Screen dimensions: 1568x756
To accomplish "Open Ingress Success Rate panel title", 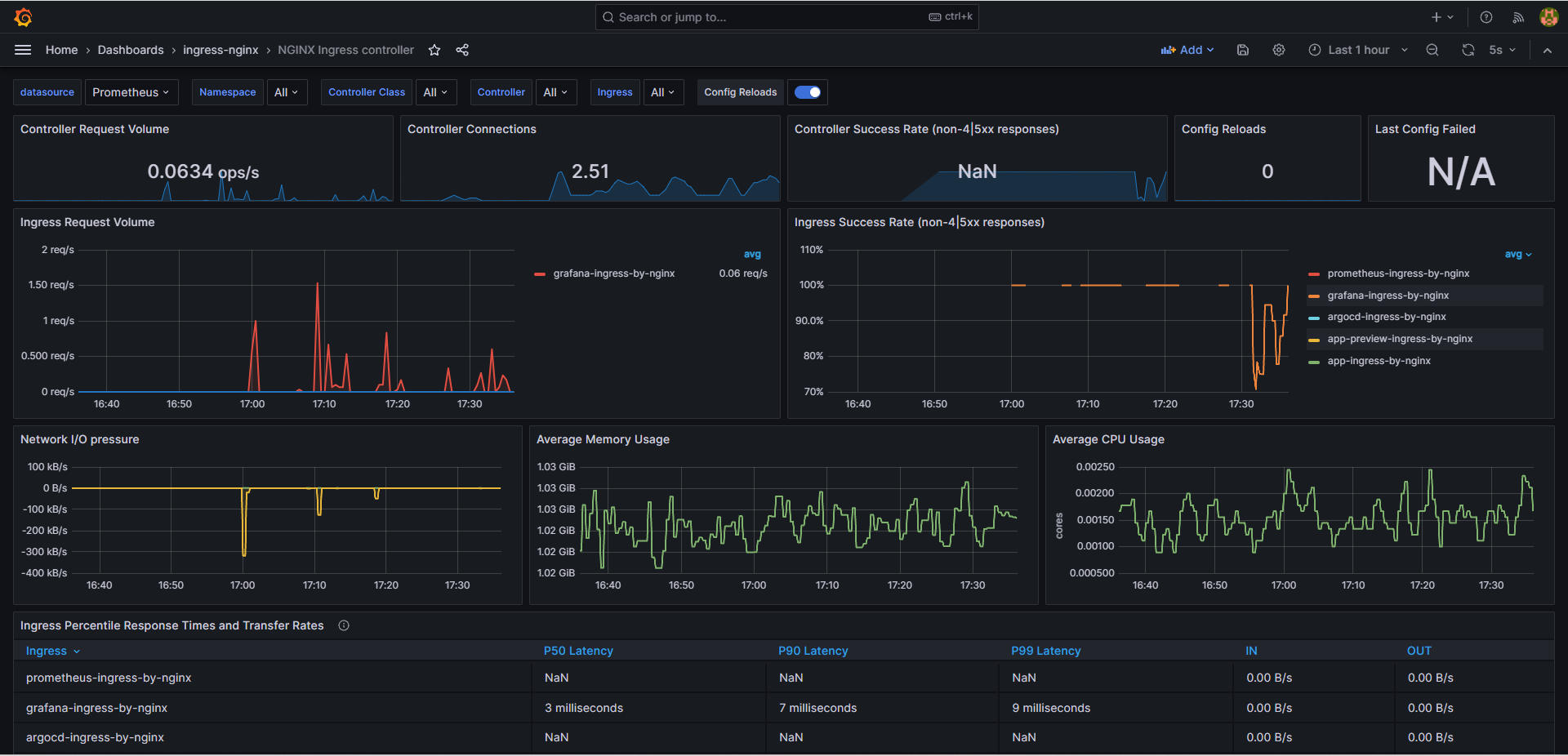I will click(x=920, y=222).
